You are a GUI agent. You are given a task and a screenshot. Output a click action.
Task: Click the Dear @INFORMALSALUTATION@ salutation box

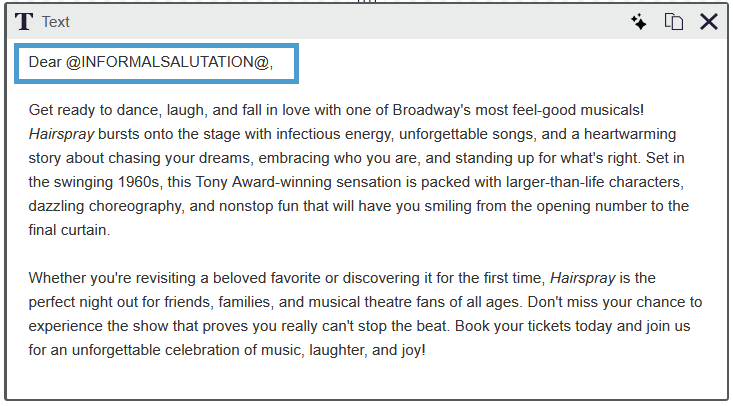point(157,64)
